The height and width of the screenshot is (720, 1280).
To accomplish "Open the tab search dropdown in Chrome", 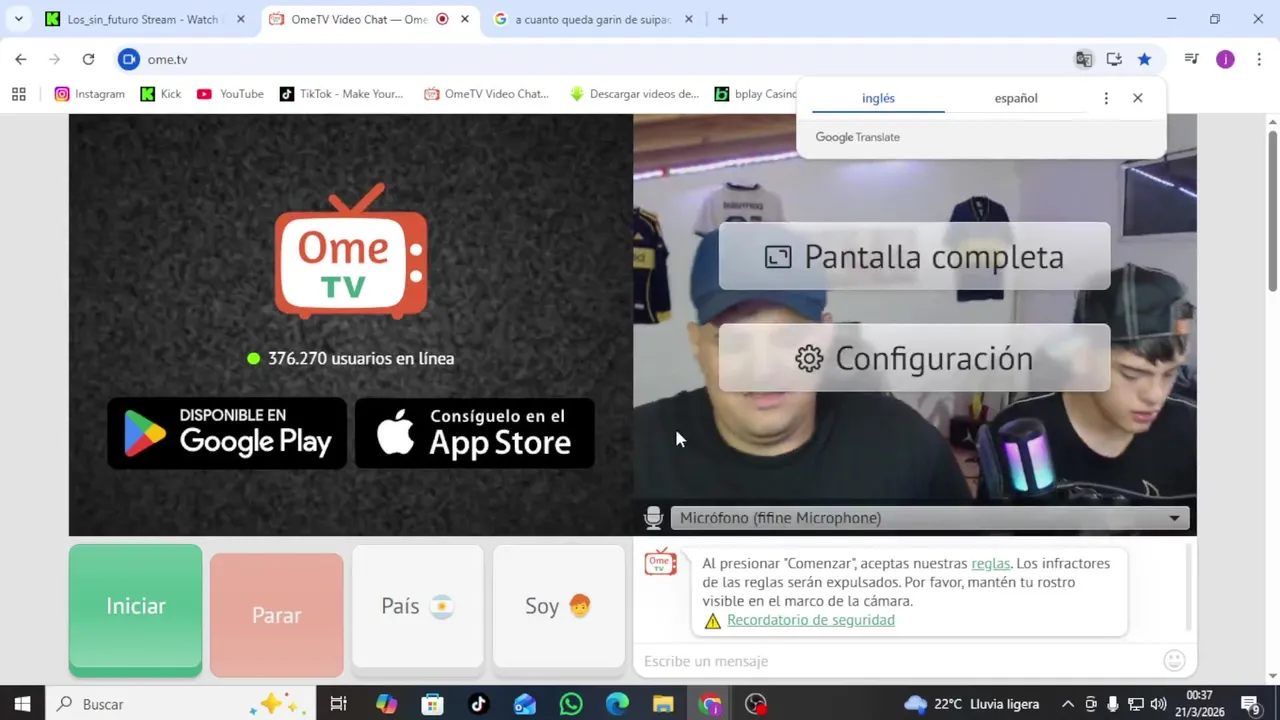I will coord(18,19).
